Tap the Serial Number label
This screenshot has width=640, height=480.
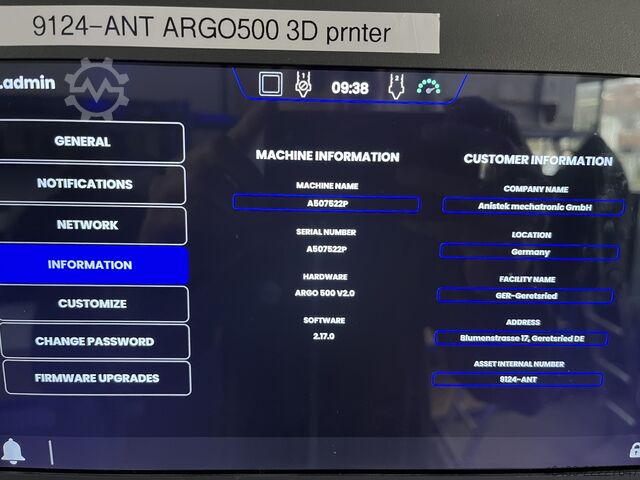326,232
